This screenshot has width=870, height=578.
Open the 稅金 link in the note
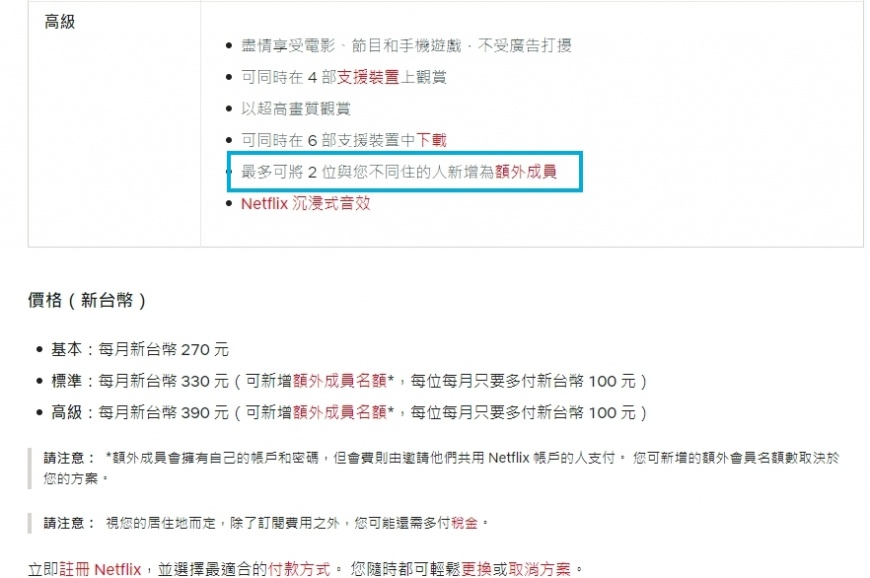coord(464,523)
